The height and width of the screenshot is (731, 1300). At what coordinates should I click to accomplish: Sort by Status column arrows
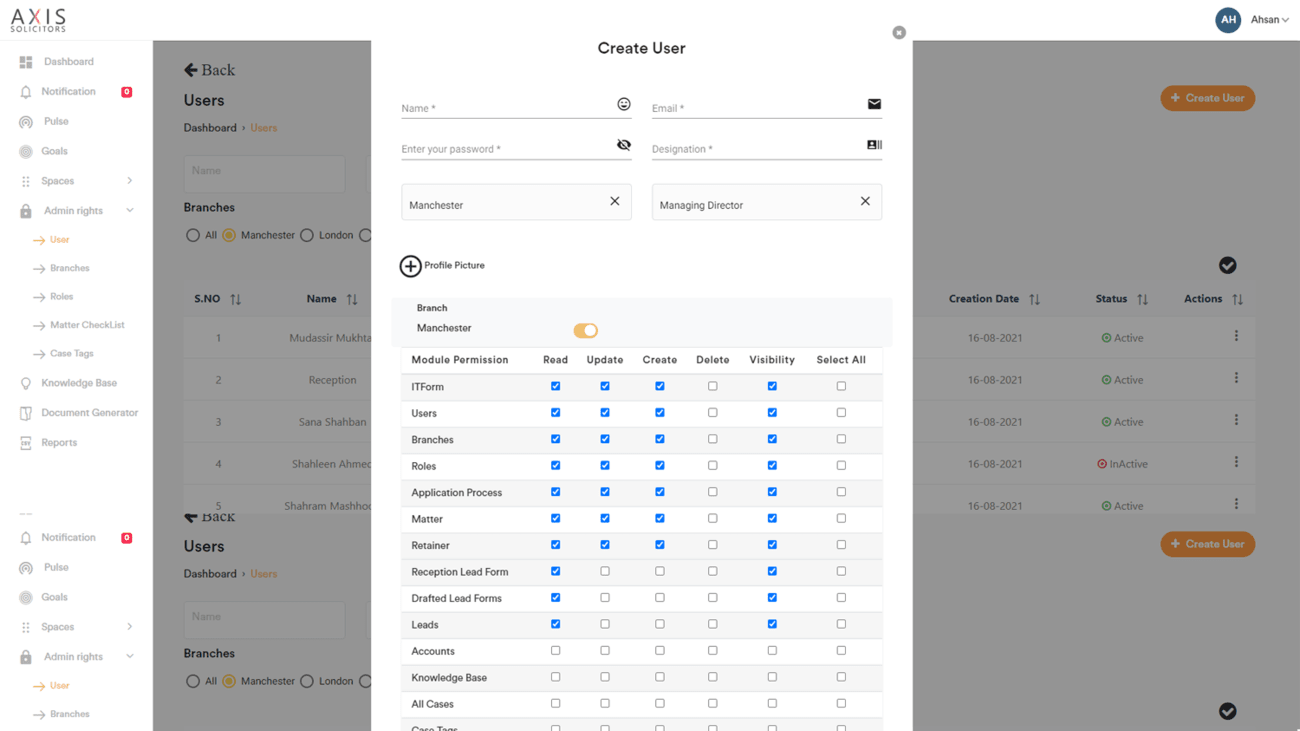point(1142,299)
